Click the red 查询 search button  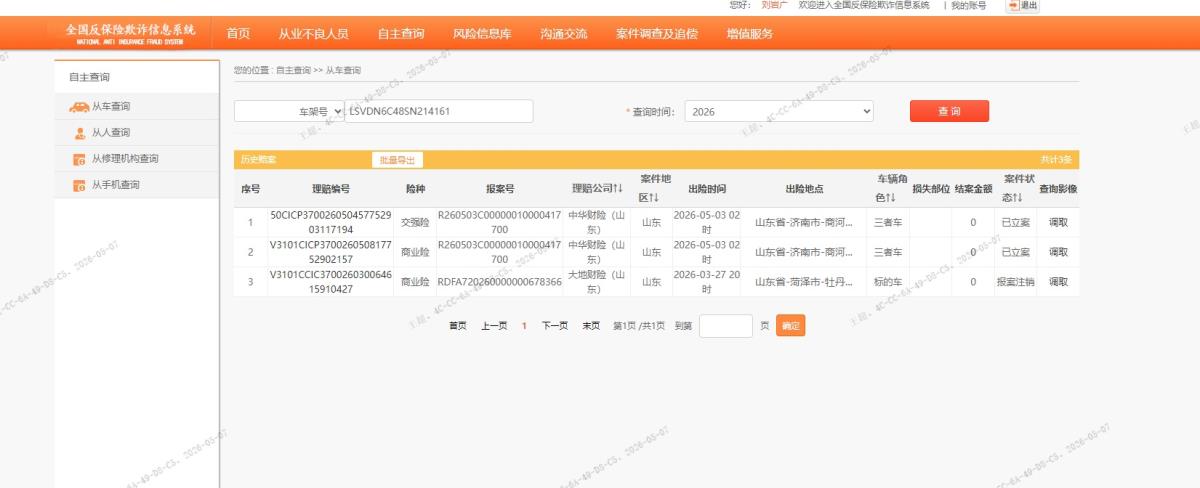tap(949, 111)
